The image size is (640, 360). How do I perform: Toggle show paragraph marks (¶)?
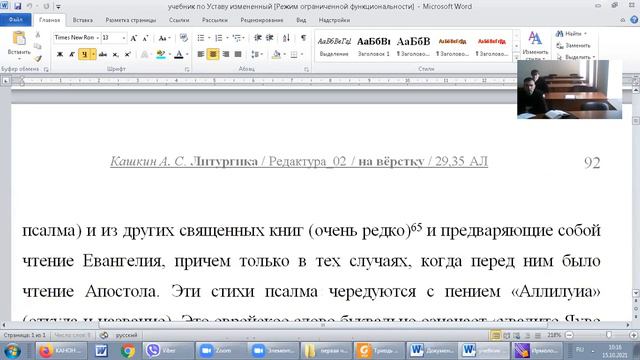[303, 38]
